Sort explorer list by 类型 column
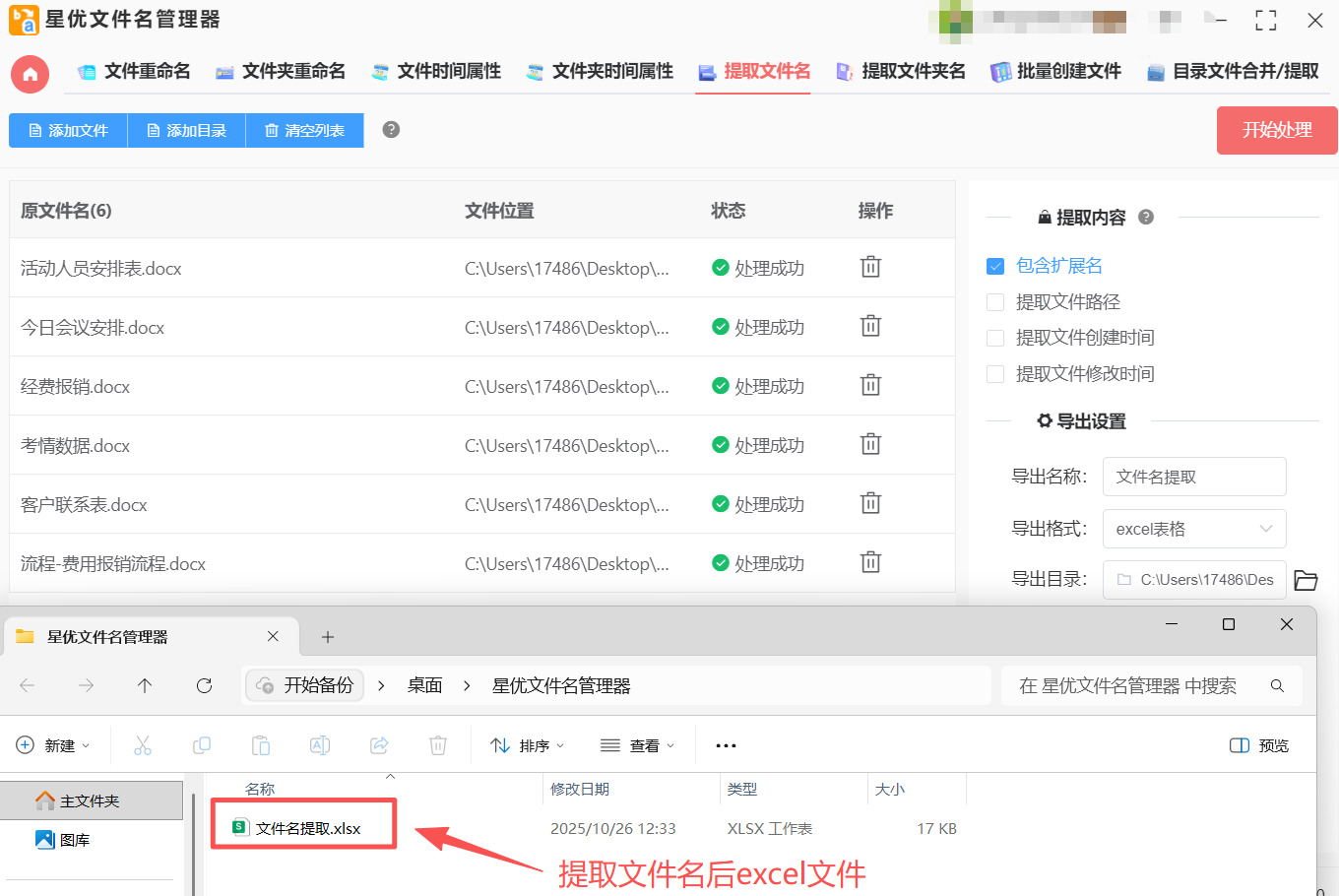Screen dimensions: 1339x896 pyautogui.click(x=742, y=789)
